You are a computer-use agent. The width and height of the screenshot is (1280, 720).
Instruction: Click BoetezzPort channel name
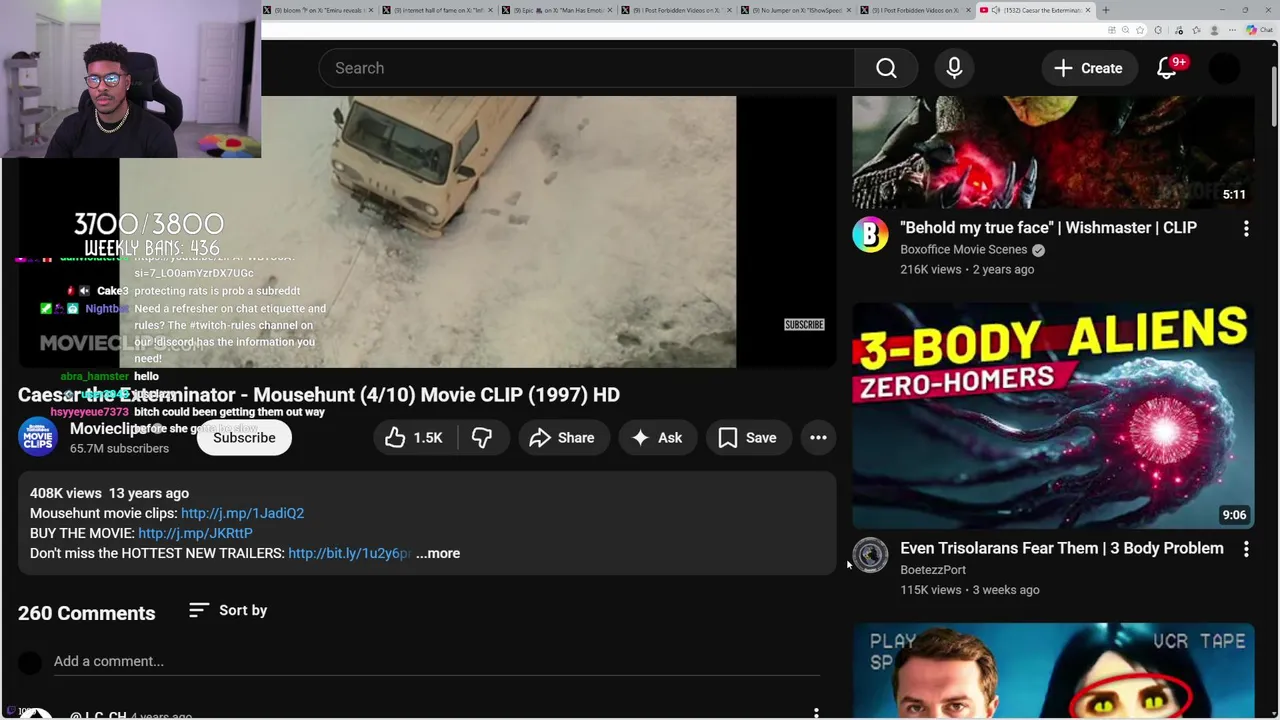[x=933, y=570]
